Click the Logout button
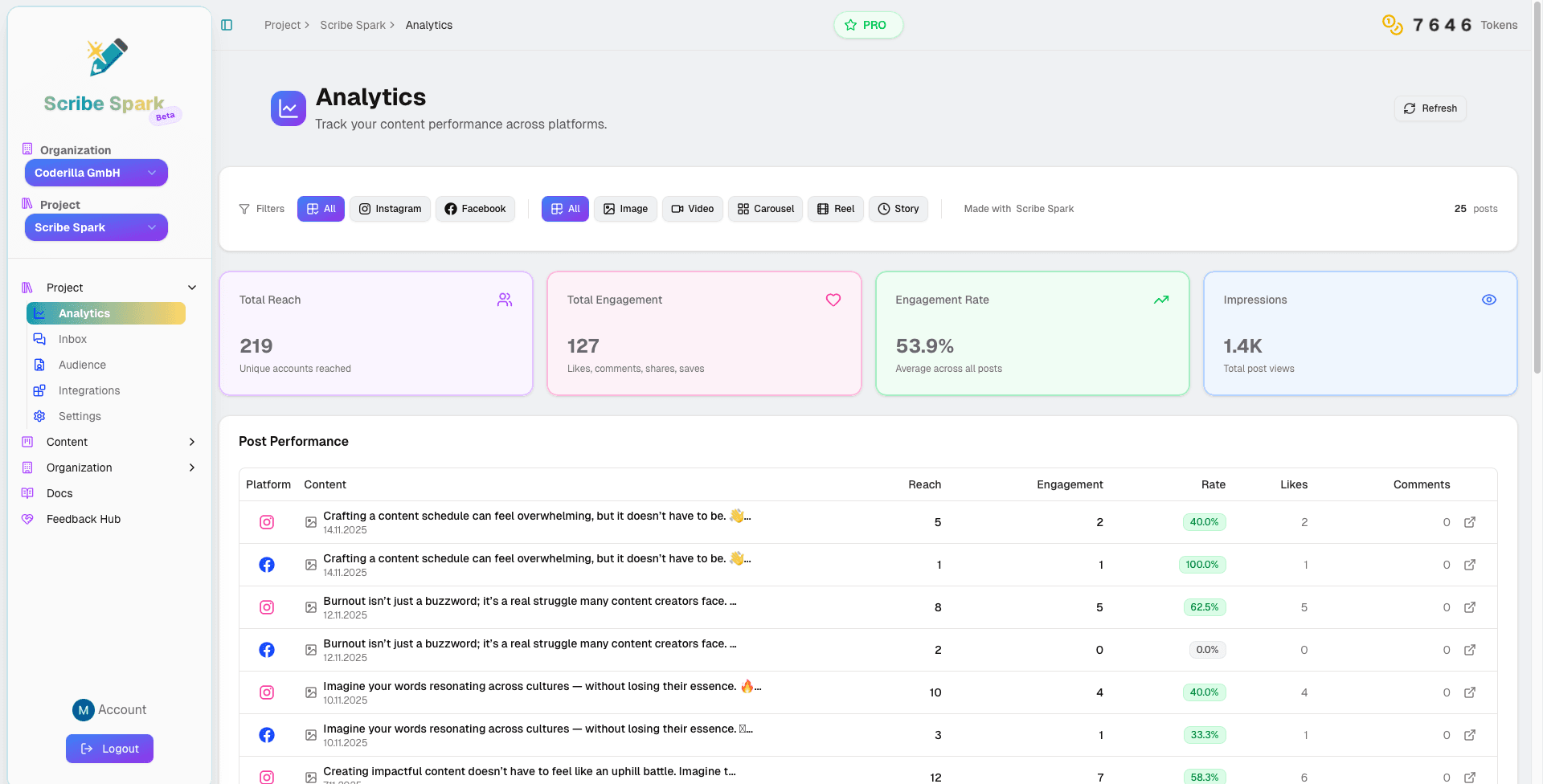The width and height of the screenshot is (1543, 784). click(x=109, y=749)
